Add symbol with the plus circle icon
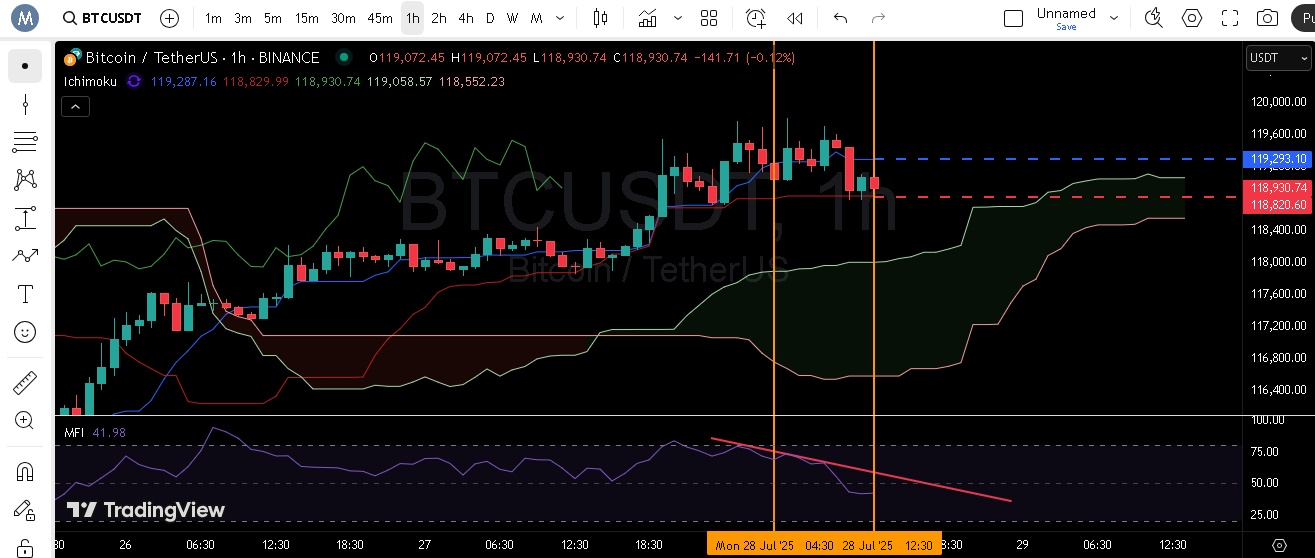This screenshot has width=1315, height=558. (x=170, y=18)
